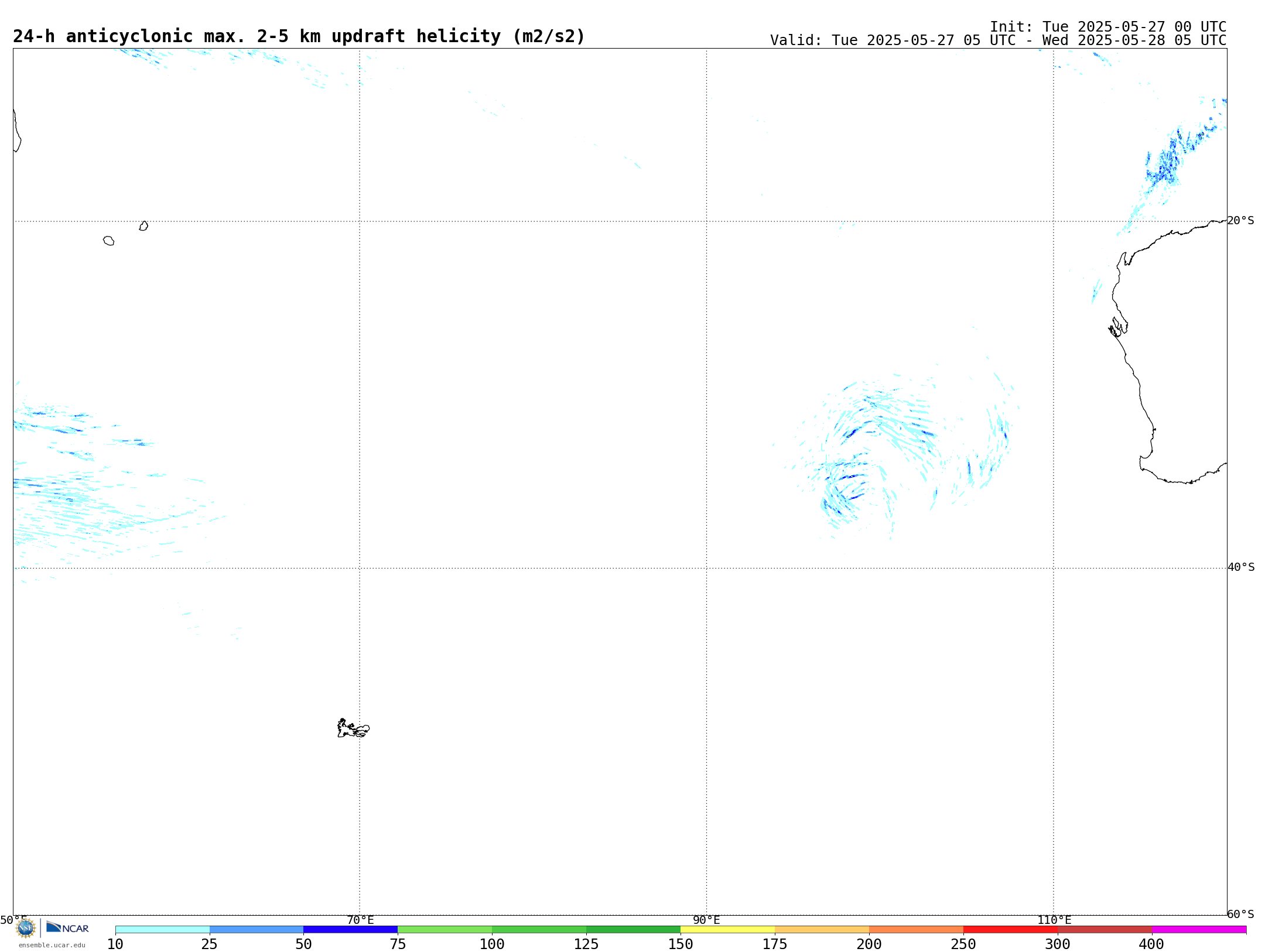Click the yellow 150-175 color swatch
This screenshot has height=952, width=1265.
click(728, 930)
